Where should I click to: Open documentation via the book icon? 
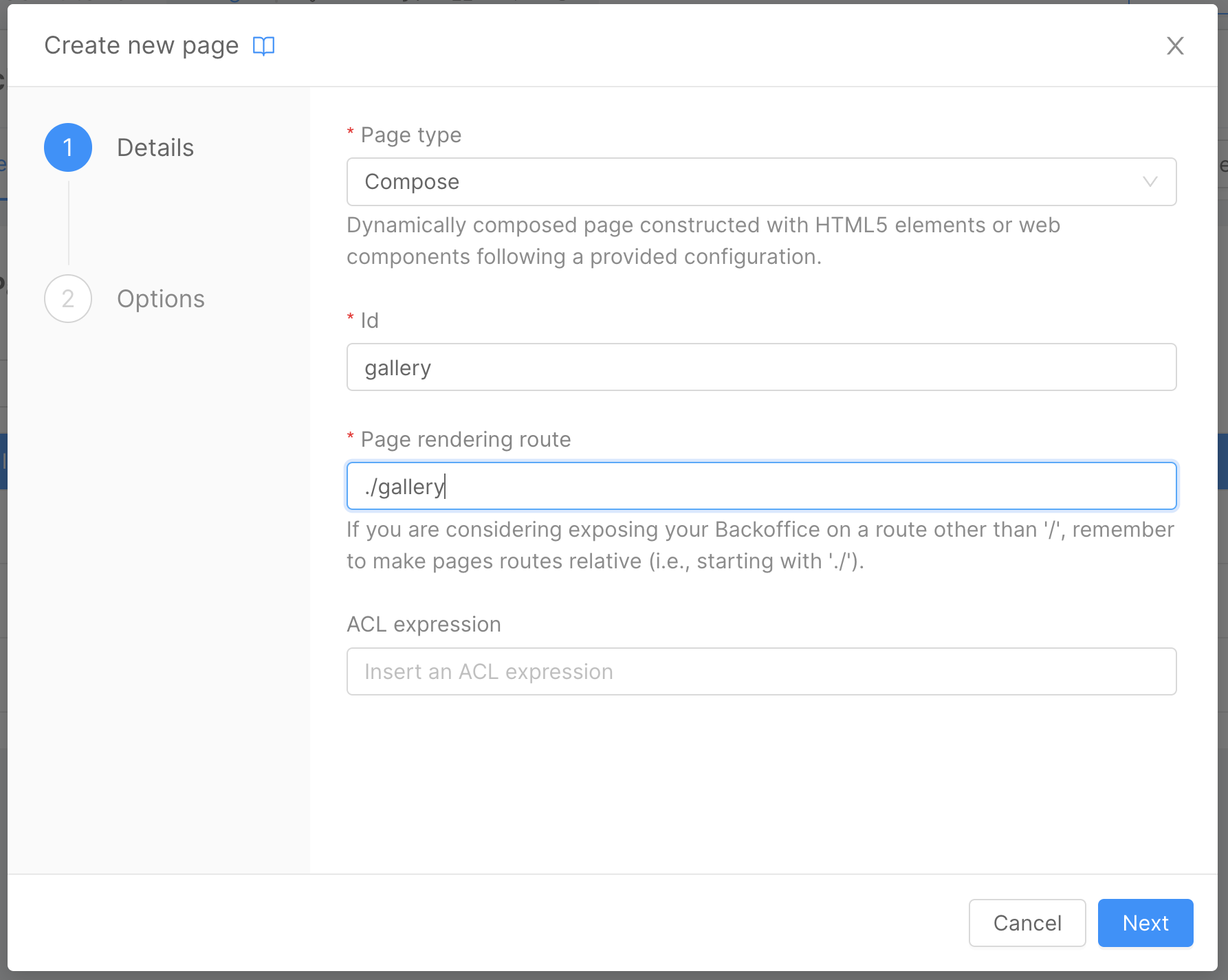264,45
